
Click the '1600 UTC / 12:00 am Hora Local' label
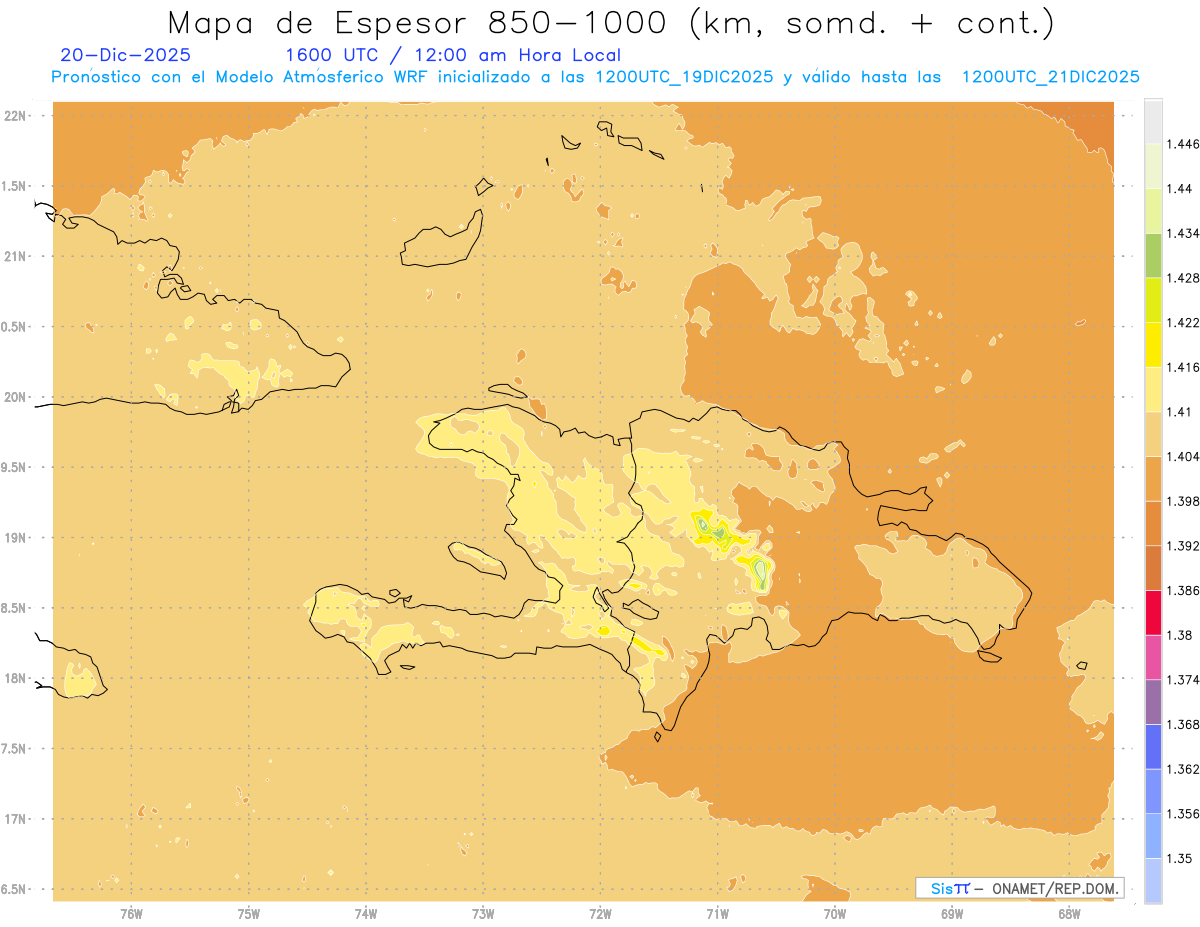tap(453, 55)
